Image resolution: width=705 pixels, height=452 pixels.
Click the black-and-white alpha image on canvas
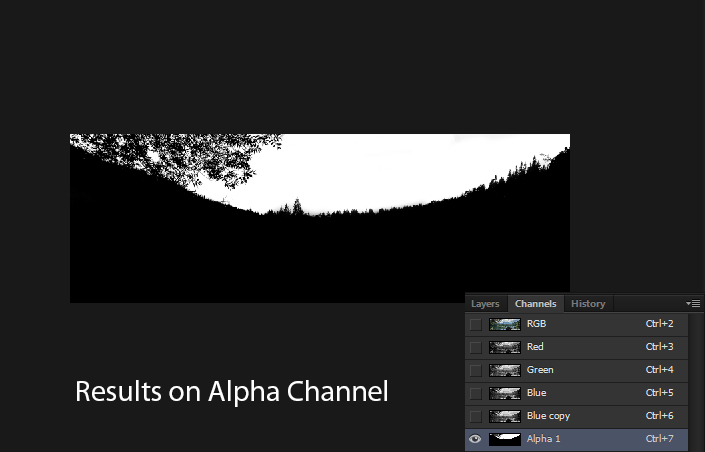(x=319, y=218)
